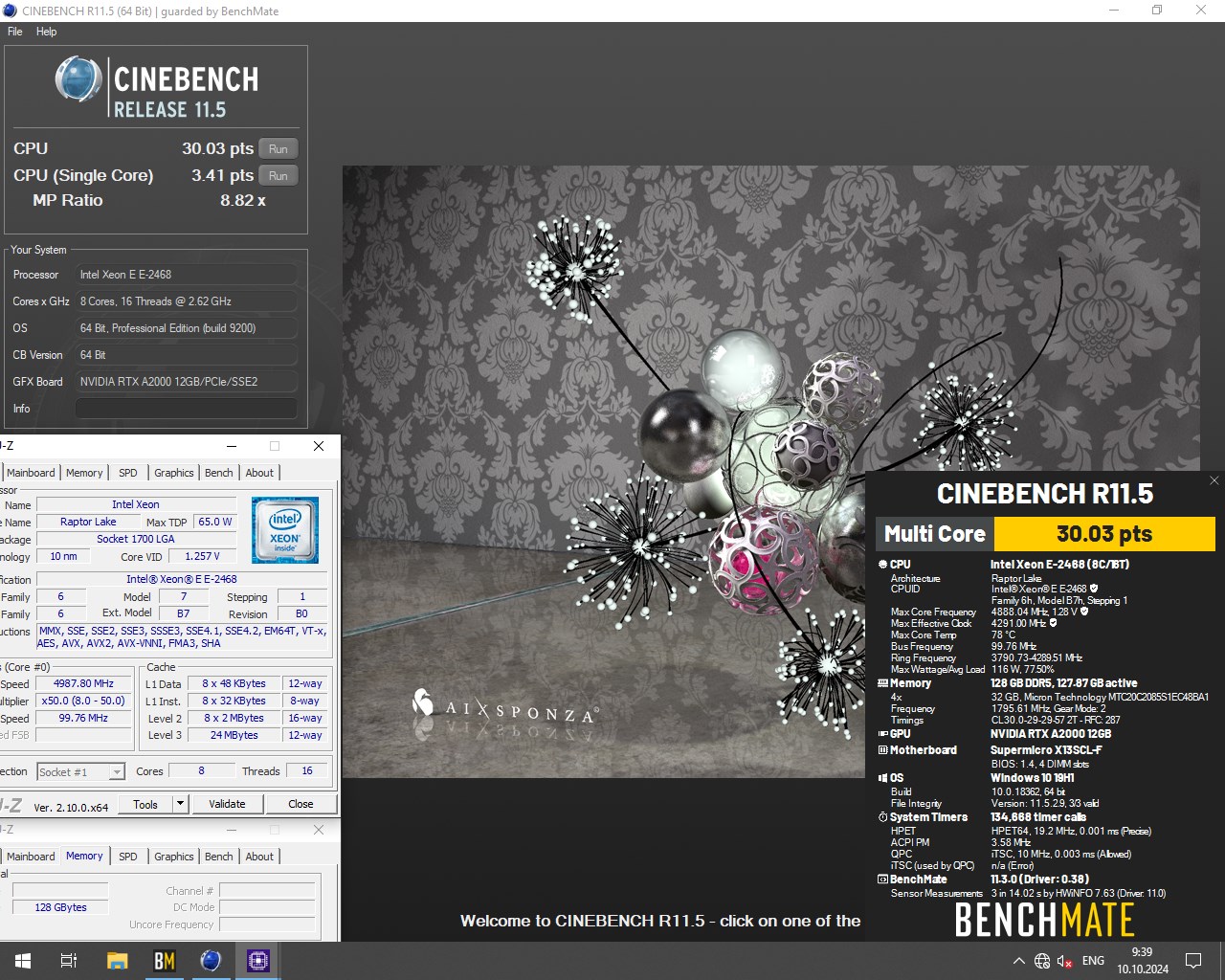The height and width of the screenshot is (980, 1225).
Task: Click Supermicro X13SCL-F motherboard entry
Action: 1046,750
